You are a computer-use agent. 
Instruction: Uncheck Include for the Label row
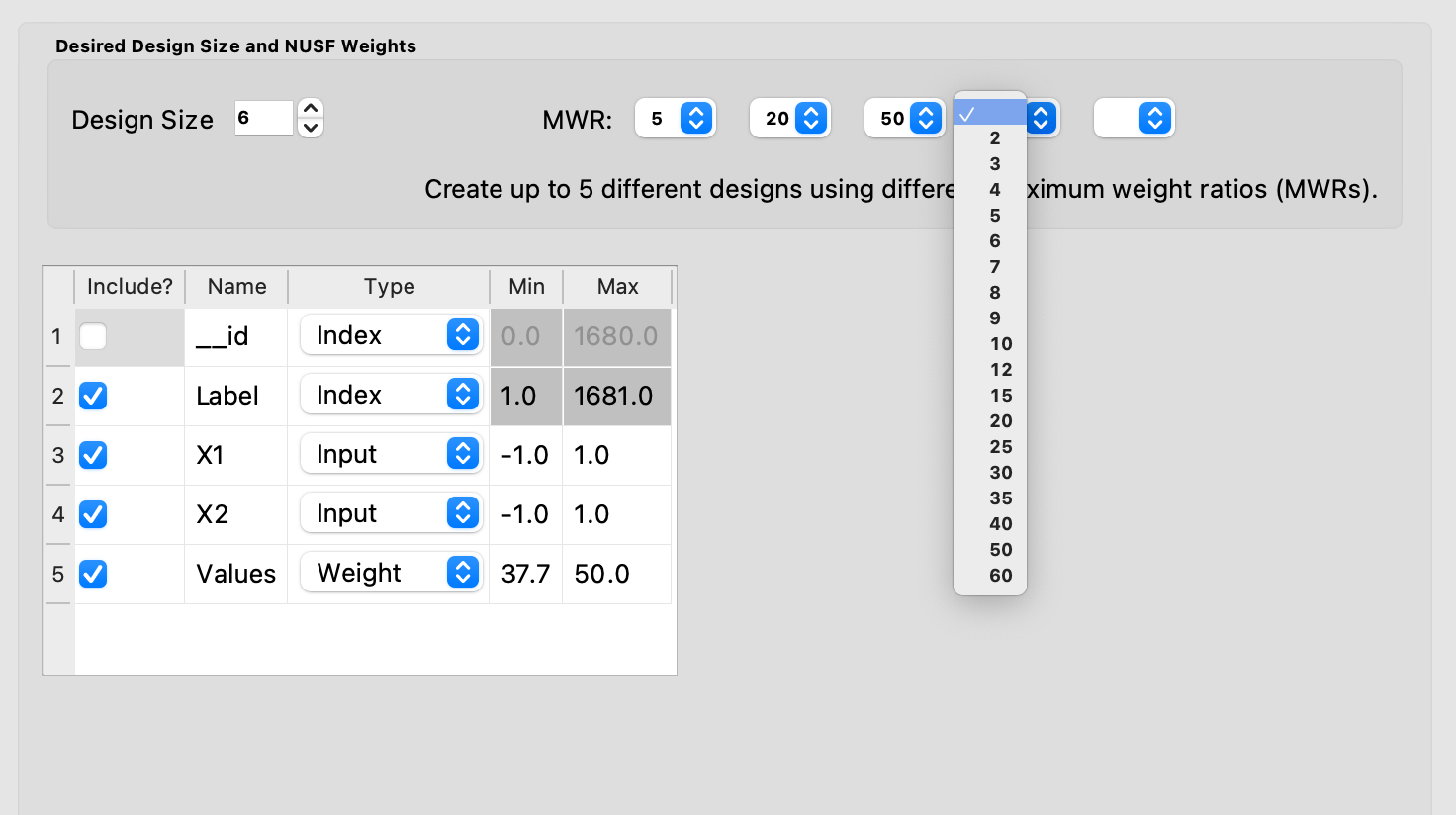pos(93,396)
